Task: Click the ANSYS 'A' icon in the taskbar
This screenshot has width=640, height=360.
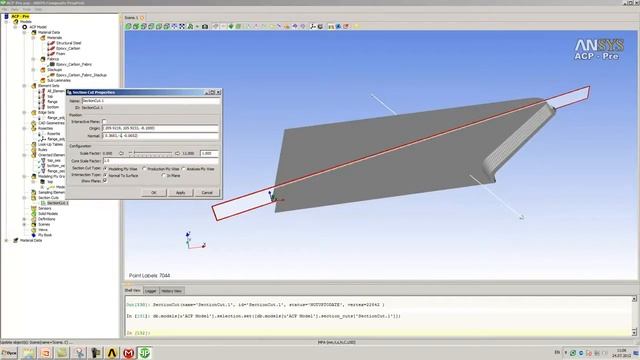Action: coord(112,353)
